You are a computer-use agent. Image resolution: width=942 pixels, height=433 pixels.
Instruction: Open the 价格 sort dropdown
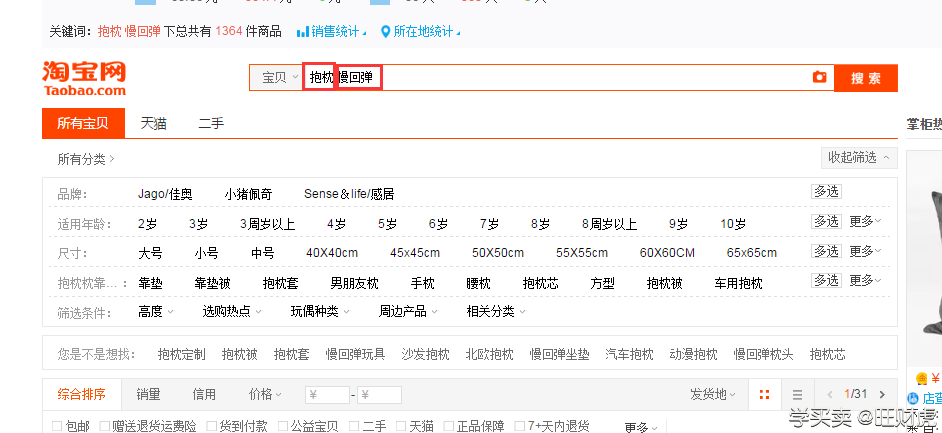point(265,395)
